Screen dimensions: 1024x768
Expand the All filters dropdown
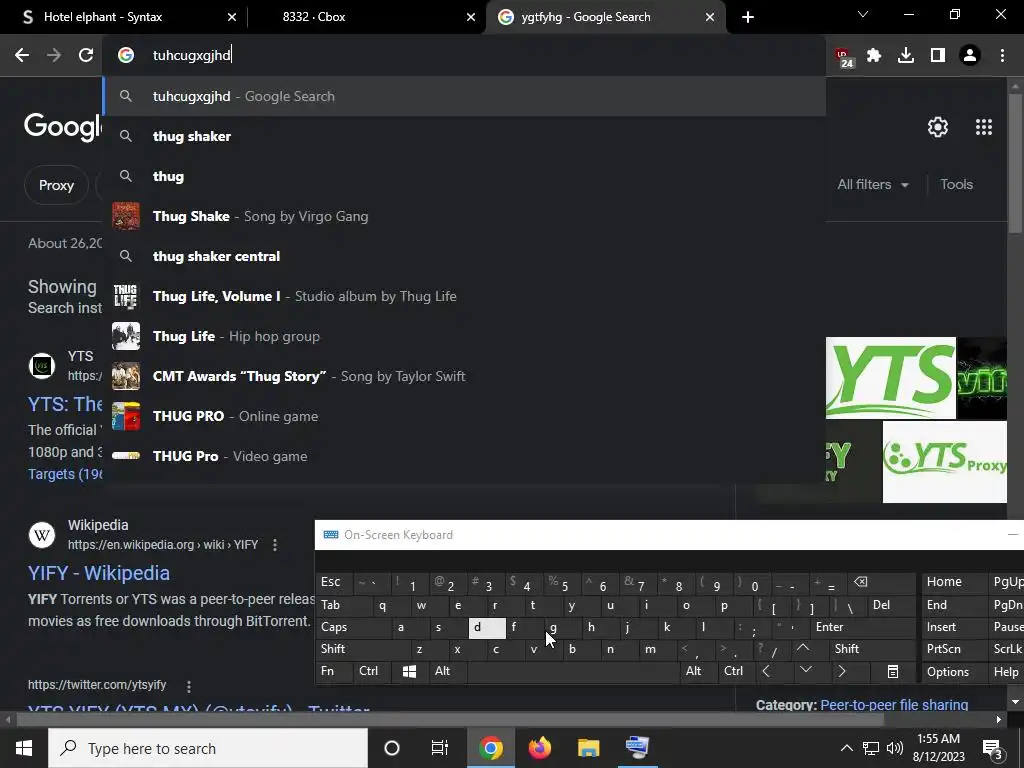pos(872,184)
